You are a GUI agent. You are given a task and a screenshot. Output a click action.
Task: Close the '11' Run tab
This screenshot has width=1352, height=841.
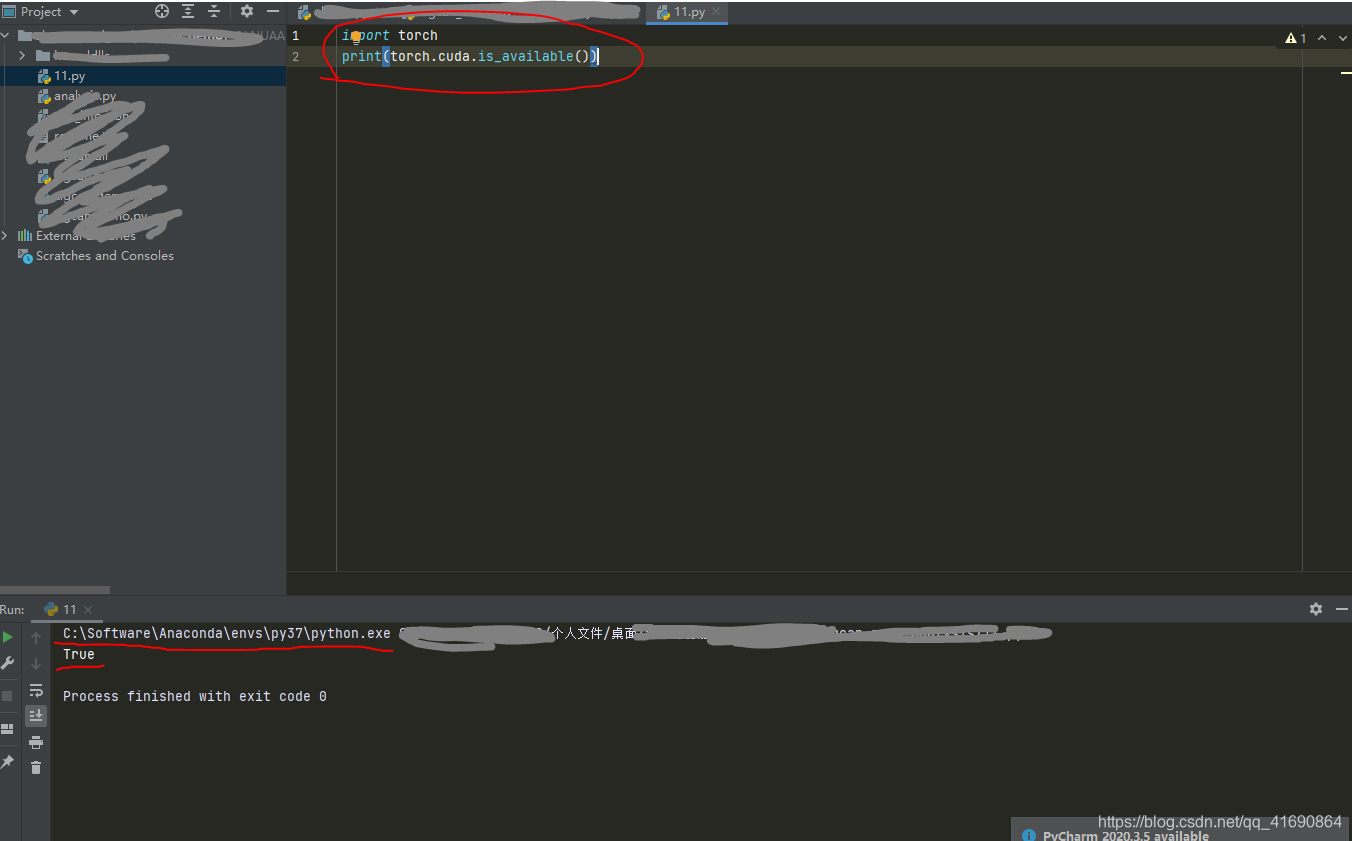(x=87, y=610)
